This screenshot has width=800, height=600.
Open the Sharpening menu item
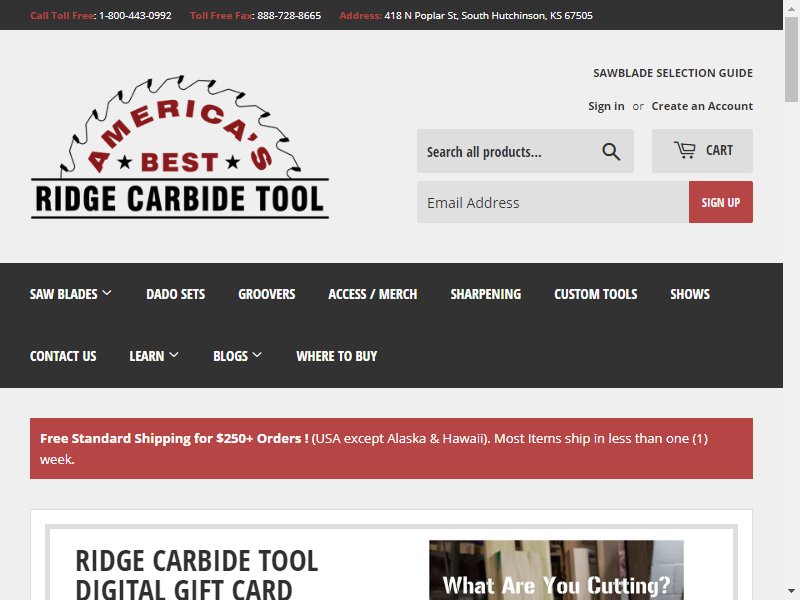(486, 294)
